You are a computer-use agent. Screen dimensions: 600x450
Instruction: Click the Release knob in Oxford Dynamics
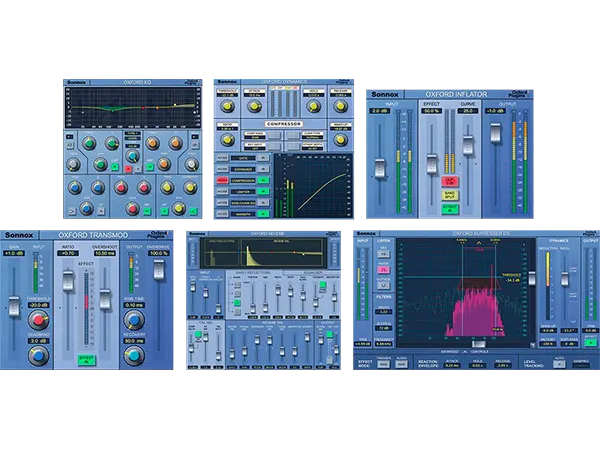(340, 106)
